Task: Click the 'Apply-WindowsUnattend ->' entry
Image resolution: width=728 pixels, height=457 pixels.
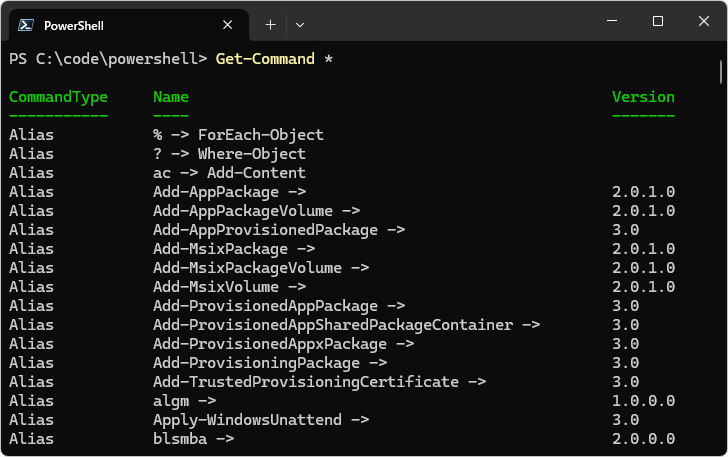Action: tap(261, 420)
